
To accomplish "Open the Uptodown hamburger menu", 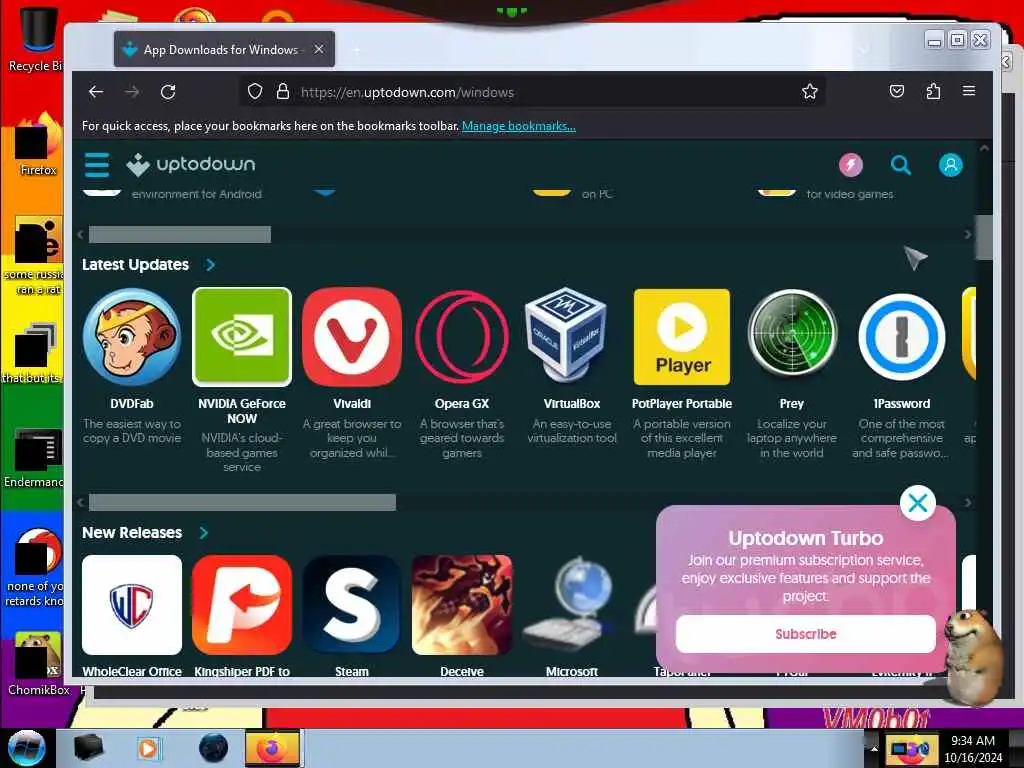I will (x=97, y=165).
